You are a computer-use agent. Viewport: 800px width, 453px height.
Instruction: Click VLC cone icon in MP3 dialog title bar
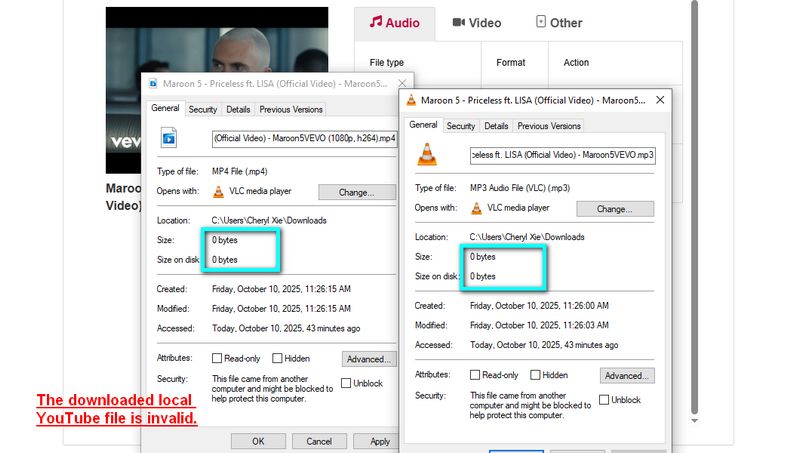[x=410, y=101]
